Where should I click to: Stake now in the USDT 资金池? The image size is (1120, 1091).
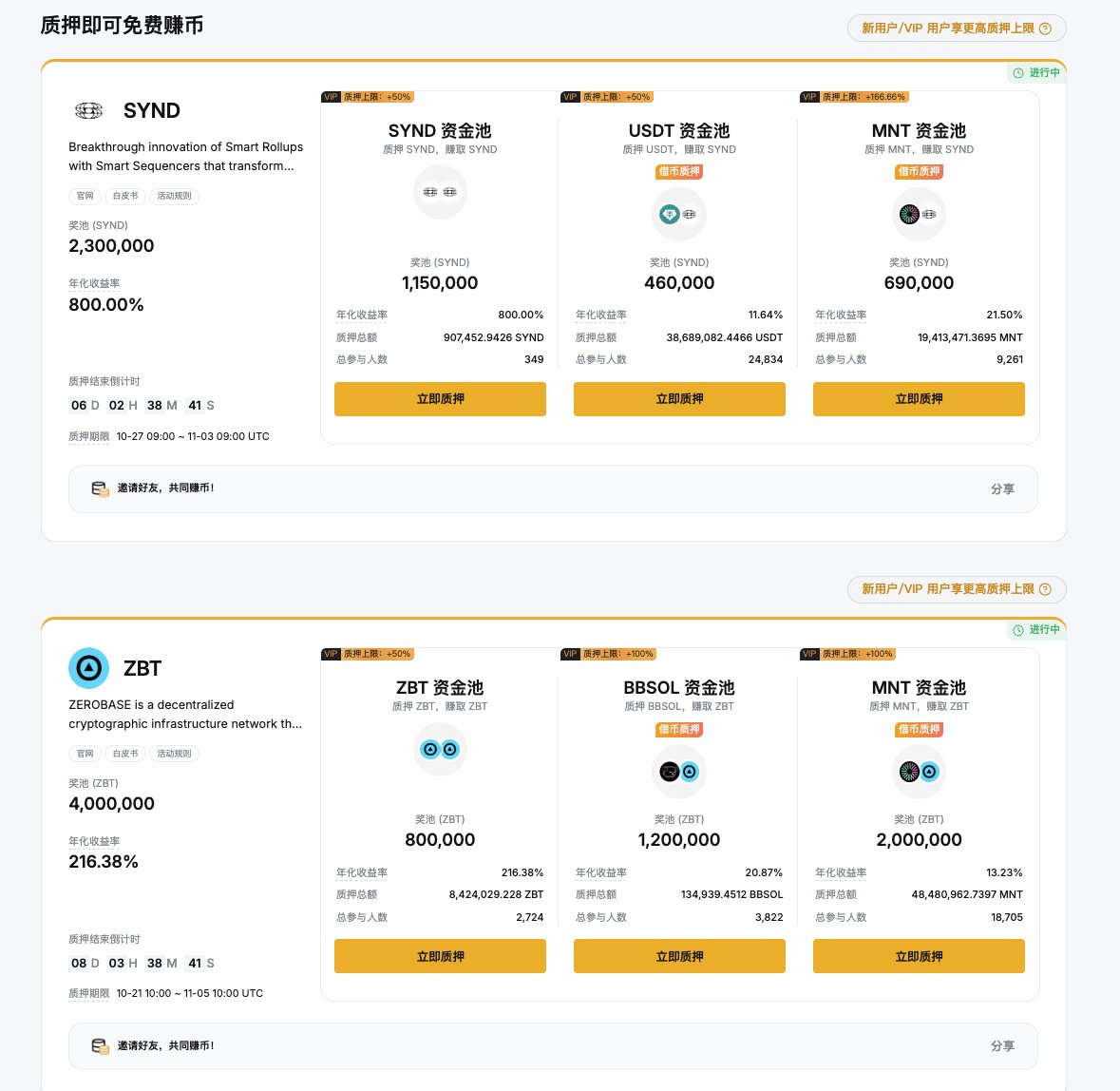679,399
